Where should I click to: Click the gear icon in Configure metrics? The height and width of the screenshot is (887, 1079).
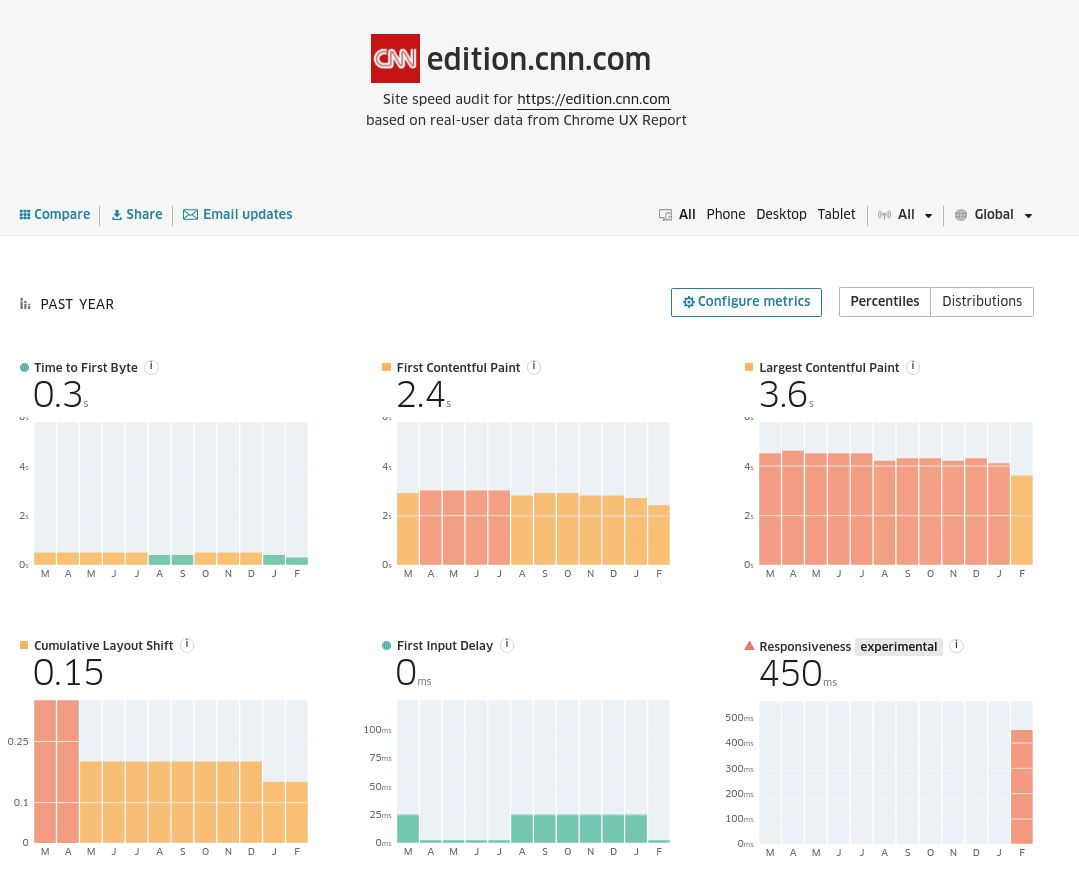[688, 301]
